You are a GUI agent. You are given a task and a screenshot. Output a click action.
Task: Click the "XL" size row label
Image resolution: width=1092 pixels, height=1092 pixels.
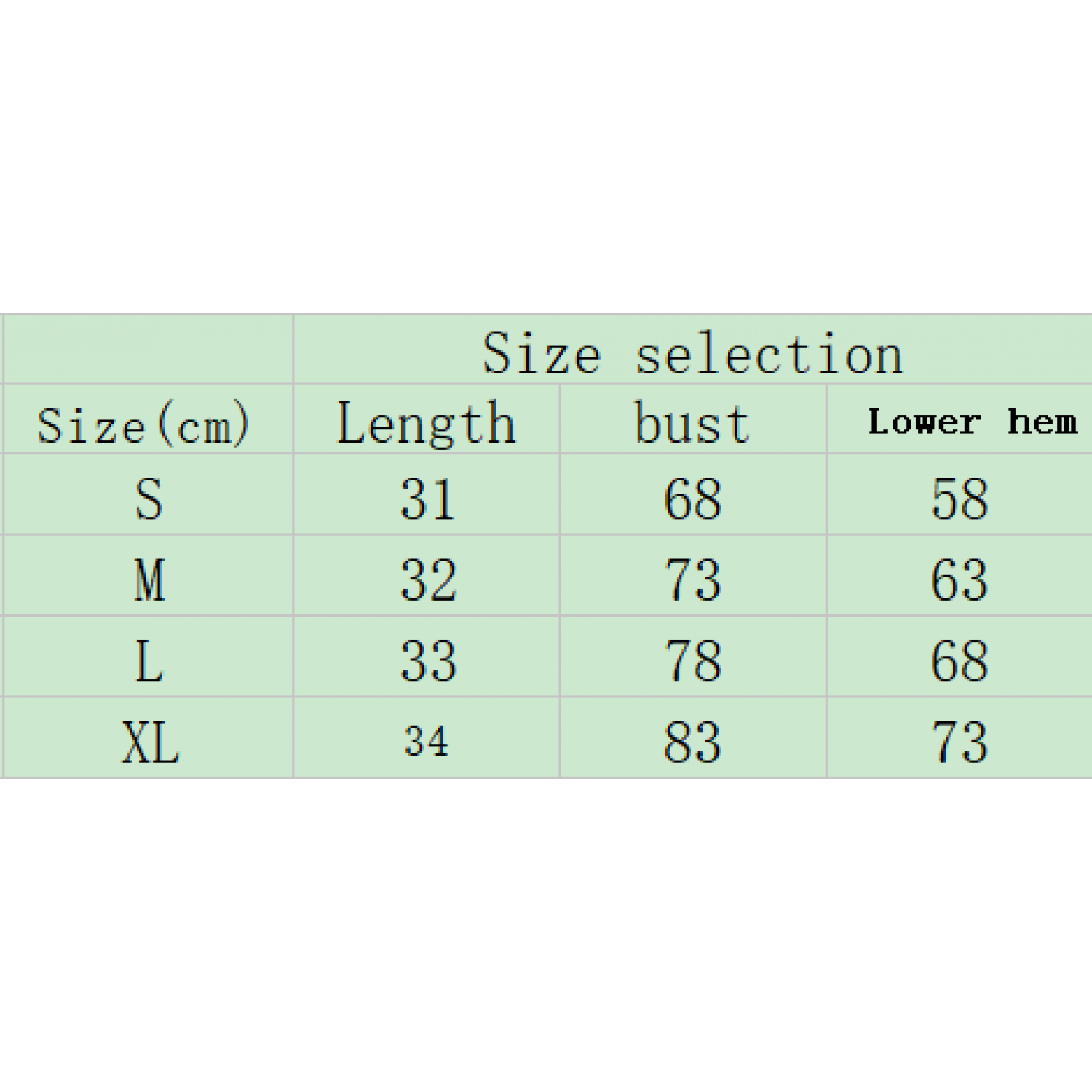coord(150,743)
